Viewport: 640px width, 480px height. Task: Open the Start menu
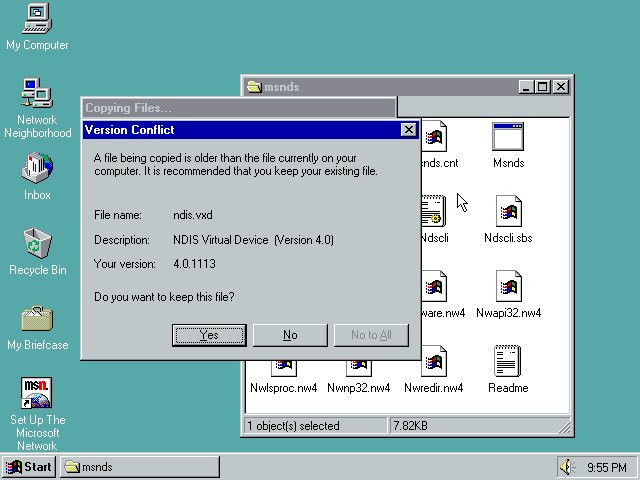(29, 467)
